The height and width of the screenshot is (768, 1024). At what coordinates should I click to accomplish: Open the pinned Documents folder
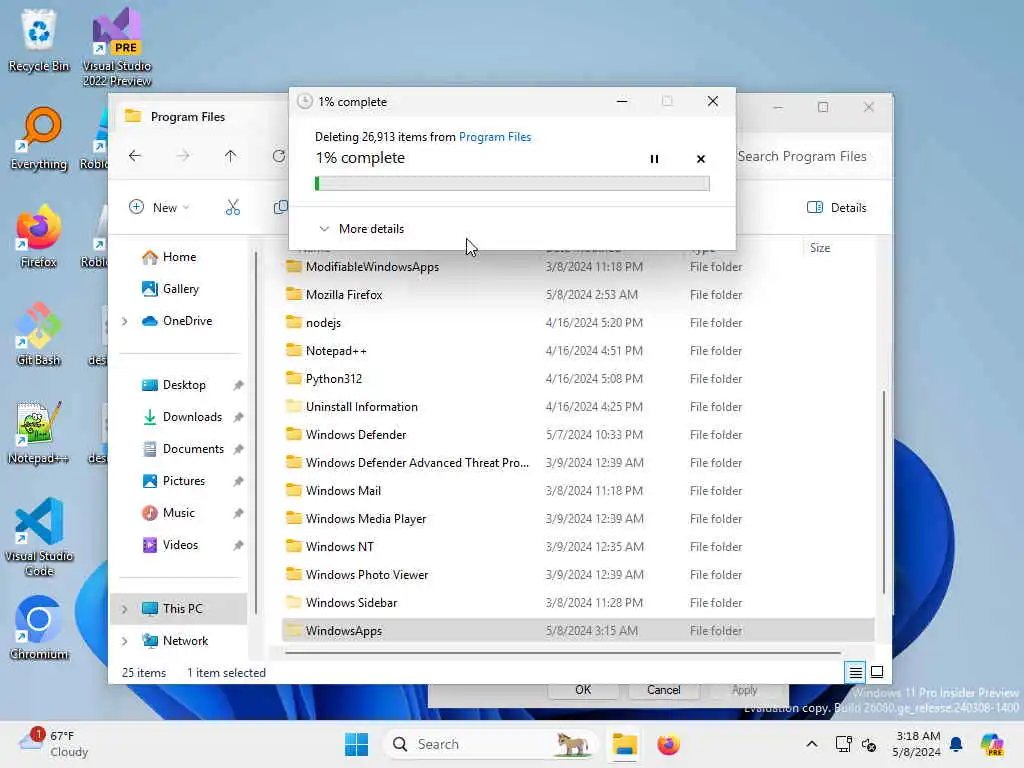pyautogui.click(x=193, y=449)
